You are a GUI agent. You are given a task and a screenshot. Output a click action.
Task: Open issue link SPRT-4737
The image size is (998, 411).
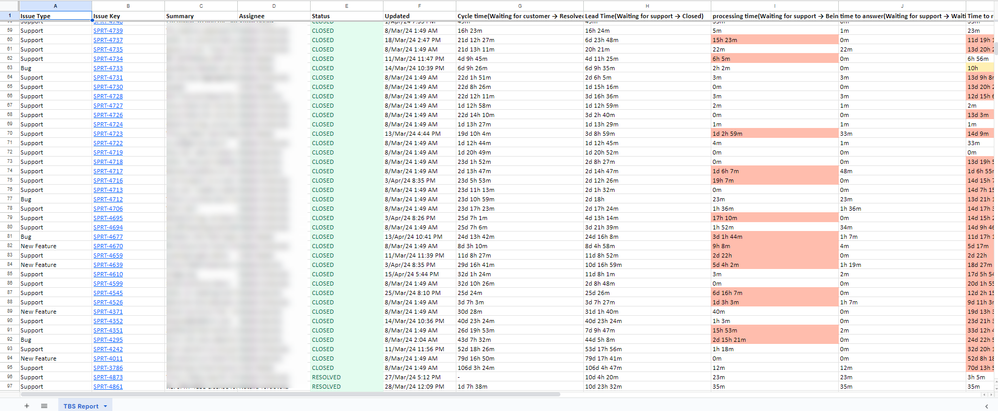(108, 40)
